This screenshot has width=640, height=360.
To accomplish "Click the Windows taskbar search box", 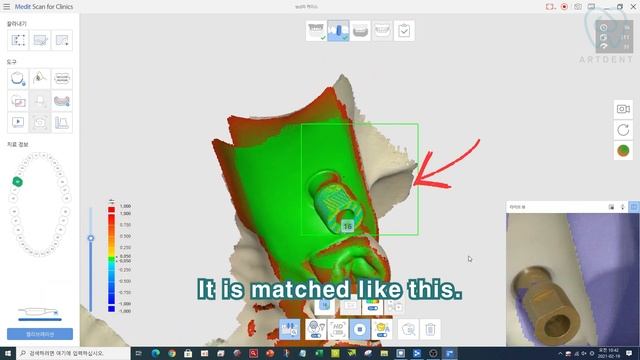I will (73, 353).
